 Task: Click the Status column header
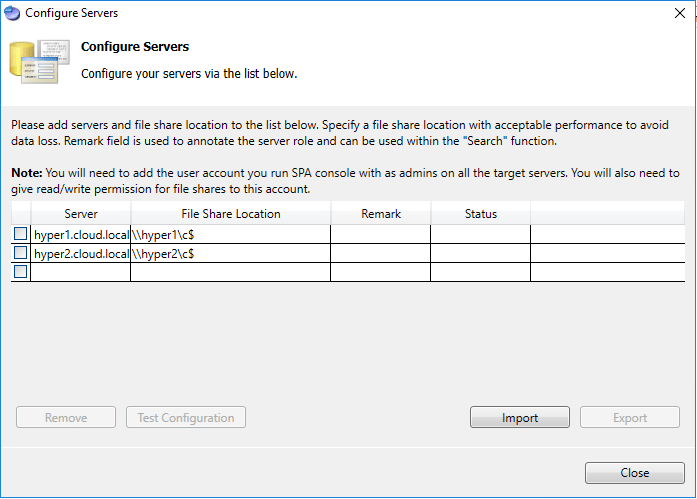(x=481, y=214)
